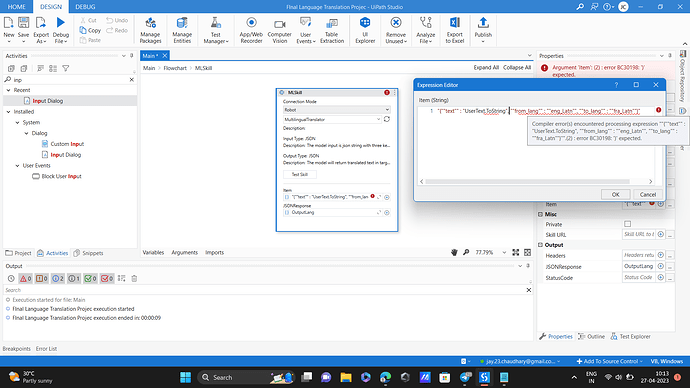Image resolution: width=690 pixels, height=388 pixels.
Task: Collapse the Recent activities group
Action: 8,90
